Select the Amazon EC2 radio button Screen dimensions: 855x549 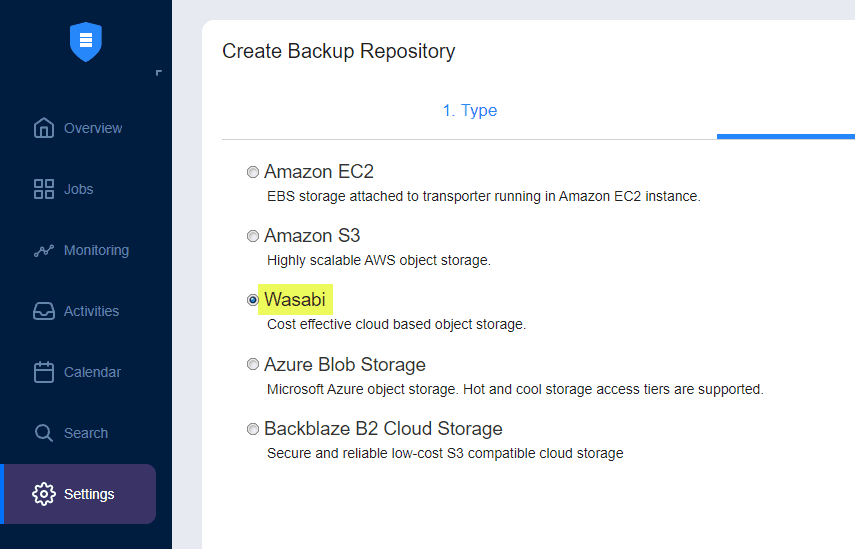pos(253,172)
